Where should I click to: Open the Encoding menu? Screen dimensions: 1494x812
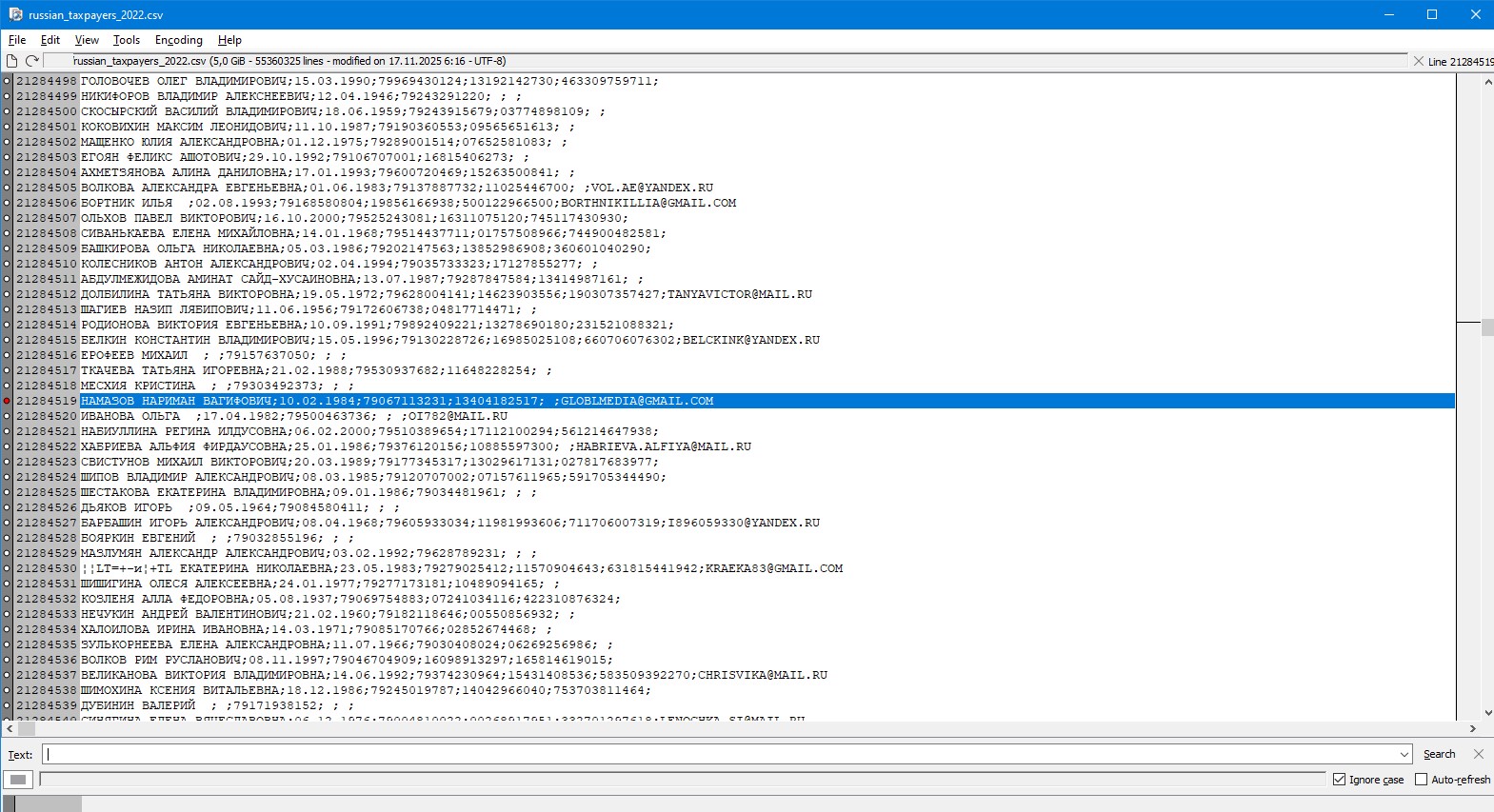click(179, 40)
